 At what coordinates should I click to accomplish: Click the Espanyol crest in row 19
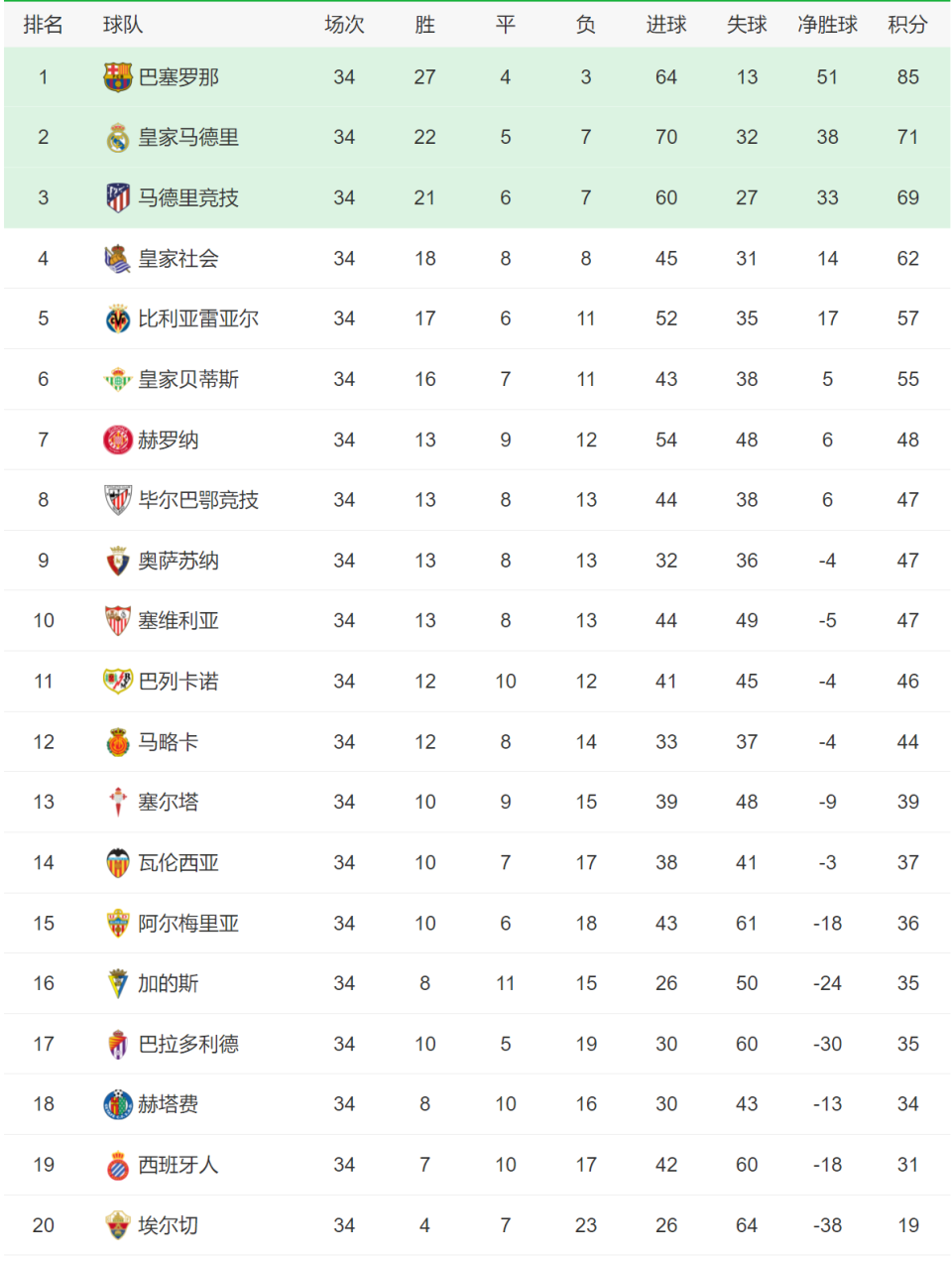118,1165
